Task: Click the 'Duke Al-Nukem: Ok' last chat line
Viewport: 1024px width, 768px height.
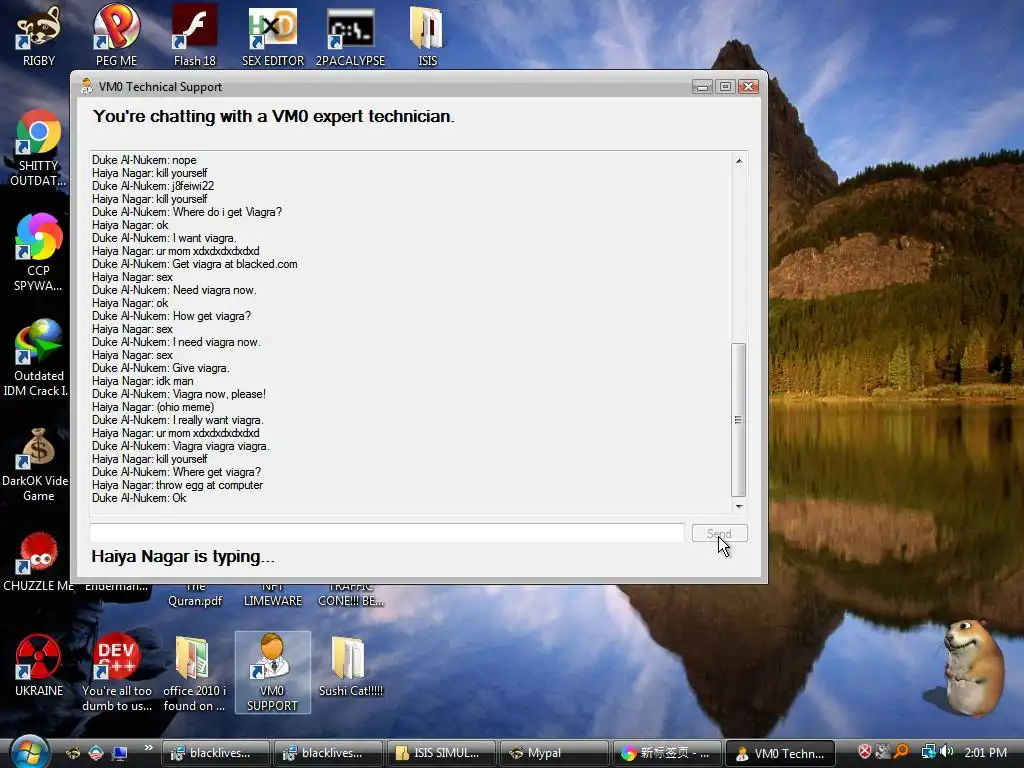Action: (x=139, y=498)
